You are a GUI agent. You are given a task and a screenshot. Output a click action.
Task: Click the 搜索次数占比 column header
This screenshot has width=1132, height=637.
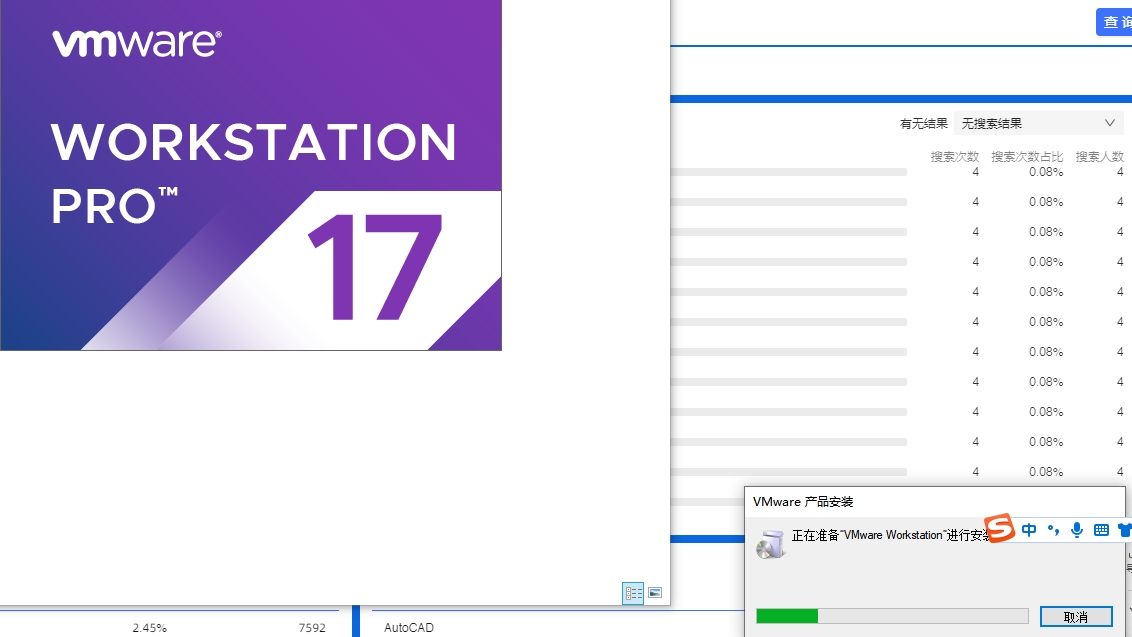[1027, 157]
